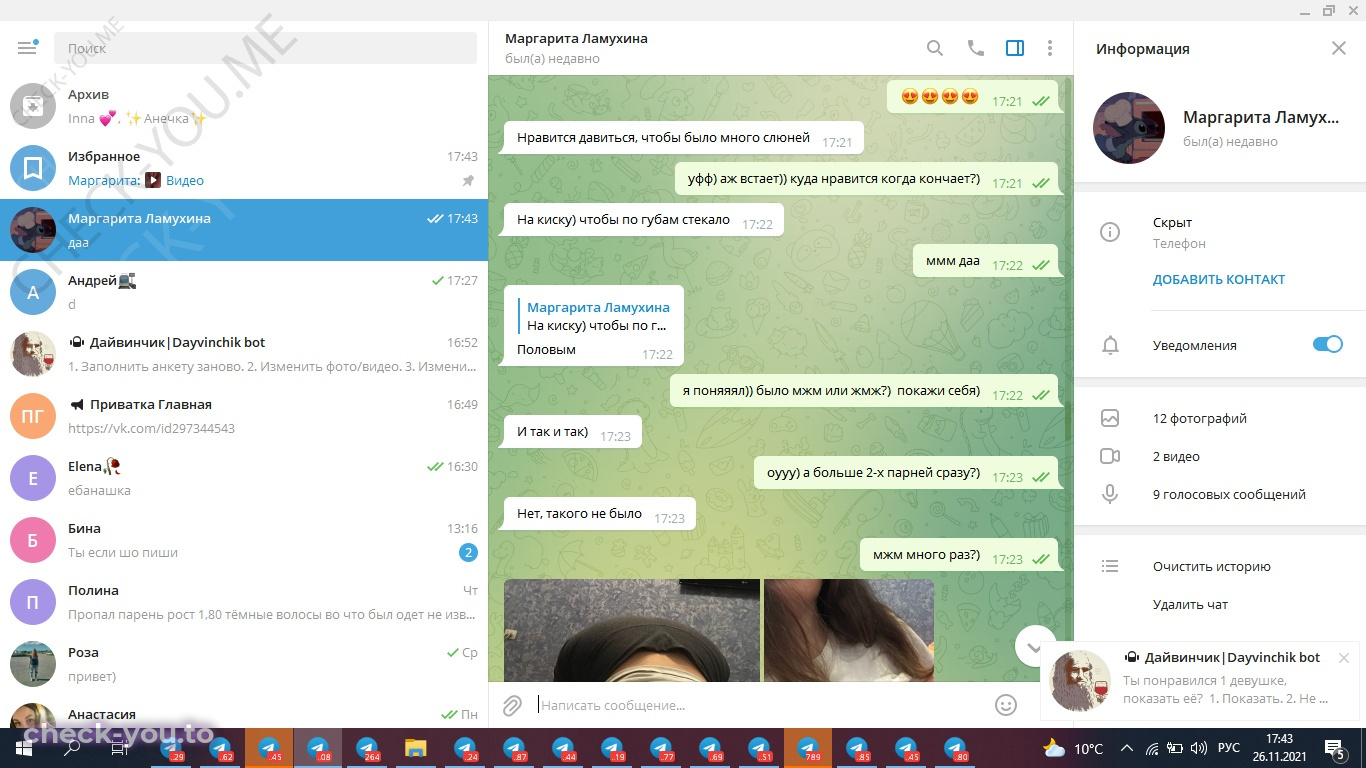Open the Андрей chat
1366x768 pixels.
[x=244, y=292]
